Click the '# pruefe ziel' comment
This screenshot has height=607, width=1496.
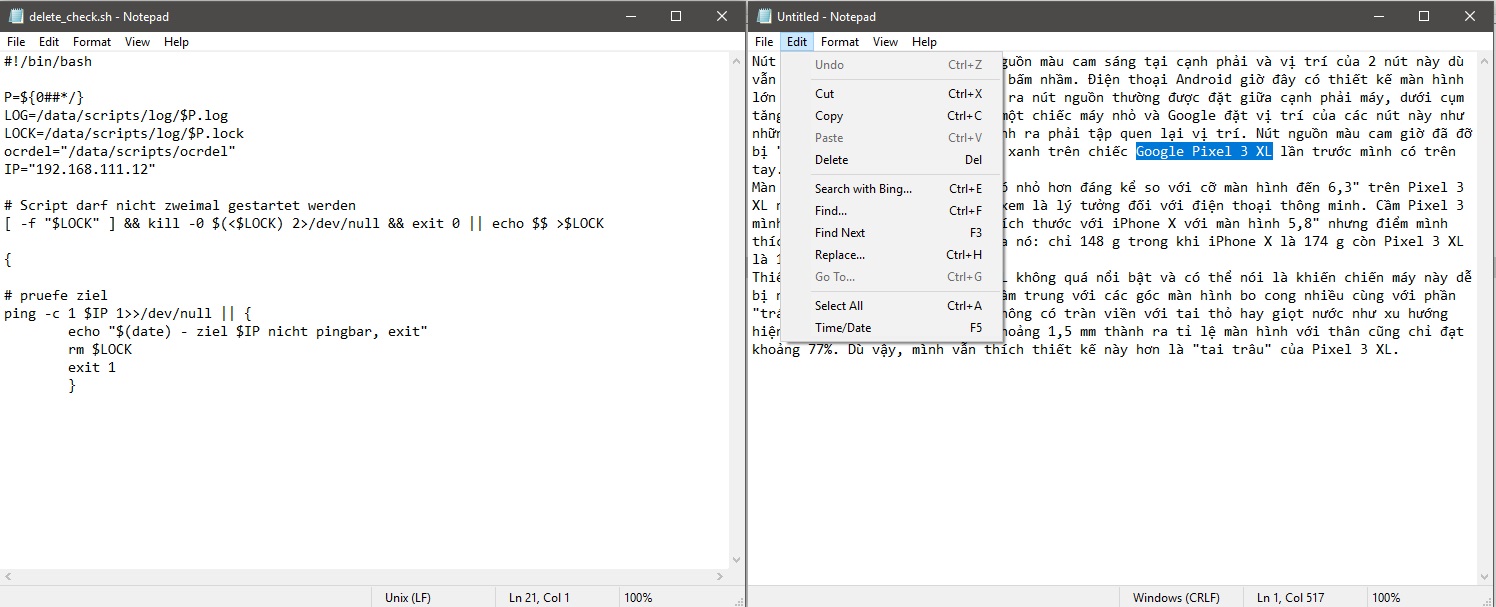(56, 296)
